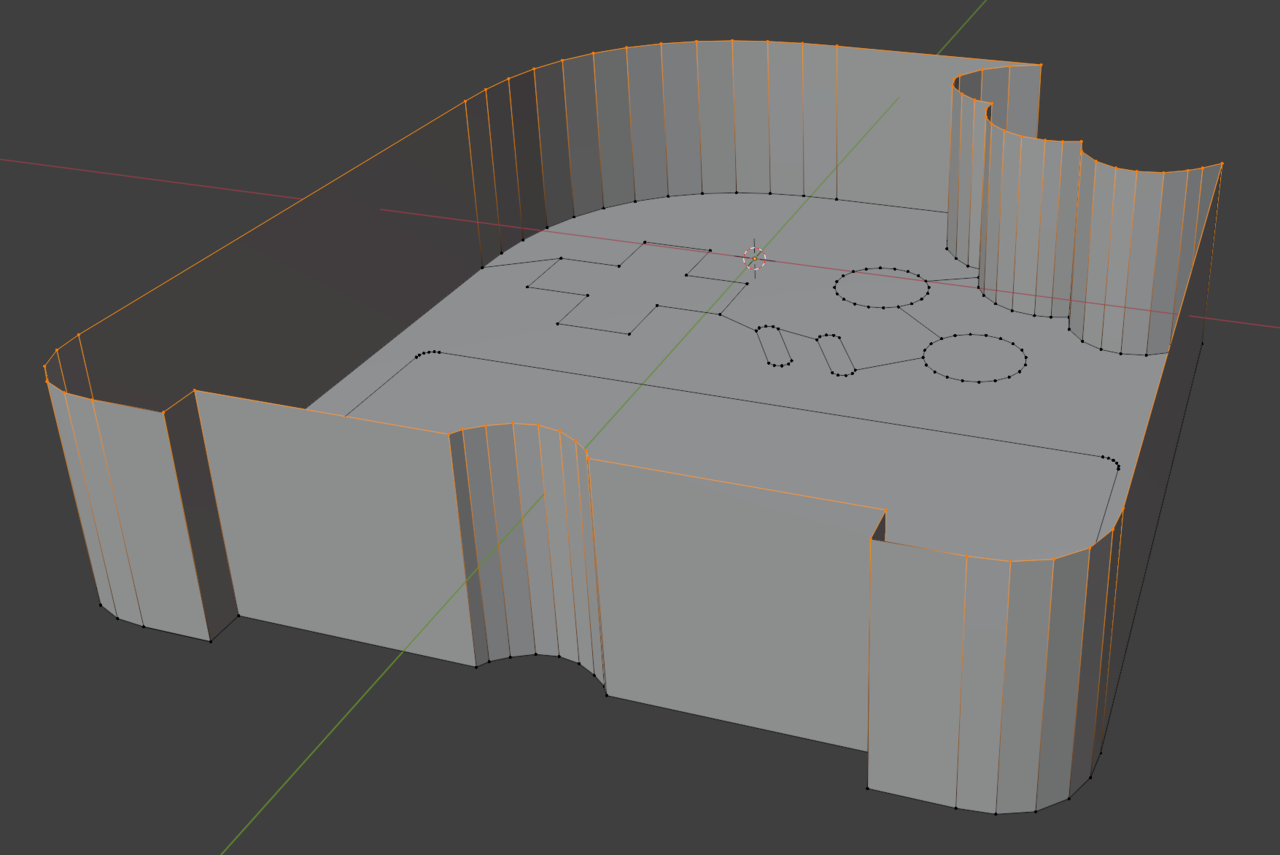This screenshot has height=855, width=1280.
Task: Click the wide front-right flat wall face
Action: [735, 600]
